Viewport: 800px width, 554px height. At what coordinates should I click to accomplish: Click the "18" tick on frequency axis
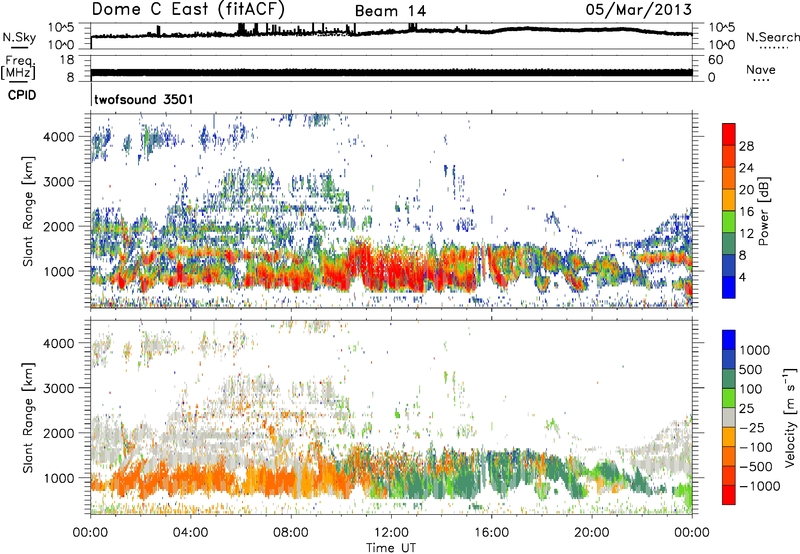67,60
